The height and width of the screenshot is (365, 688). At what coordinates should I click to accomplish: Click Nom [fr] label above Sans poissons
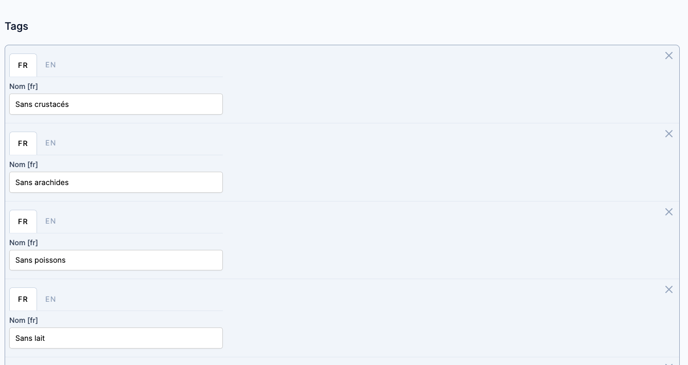[x=24, y=243]
